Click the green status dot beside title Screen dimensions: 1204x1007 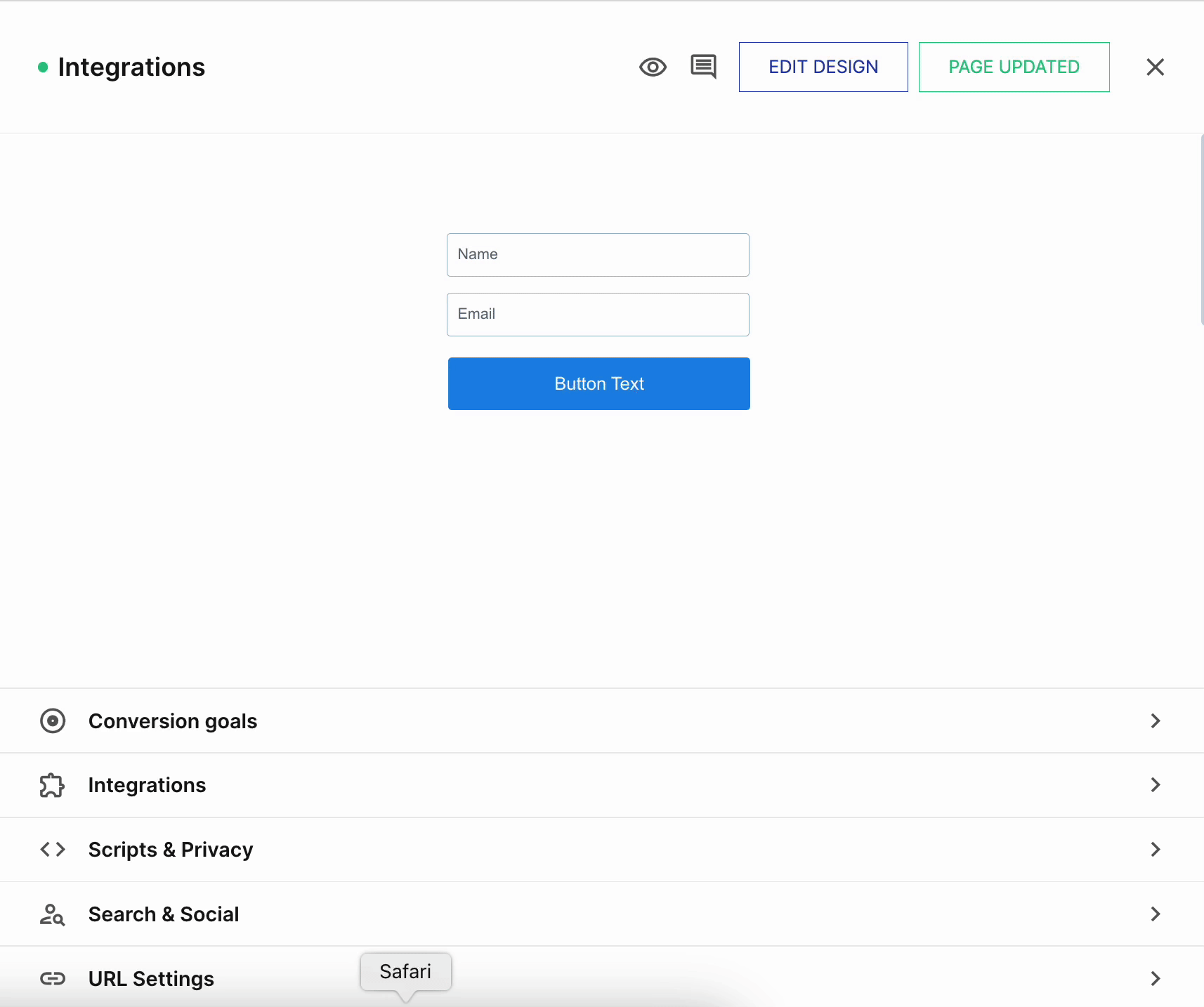click(x=43, y=67)
